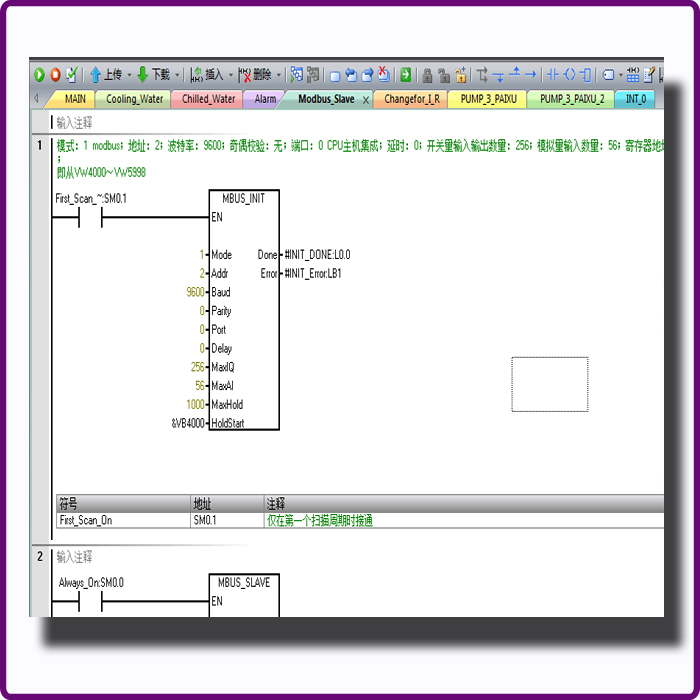Image resolution: width=700 pixels, height=700 pixels.
Task: Insert a contact instruction from toolbar
Action: coord(553,75)
